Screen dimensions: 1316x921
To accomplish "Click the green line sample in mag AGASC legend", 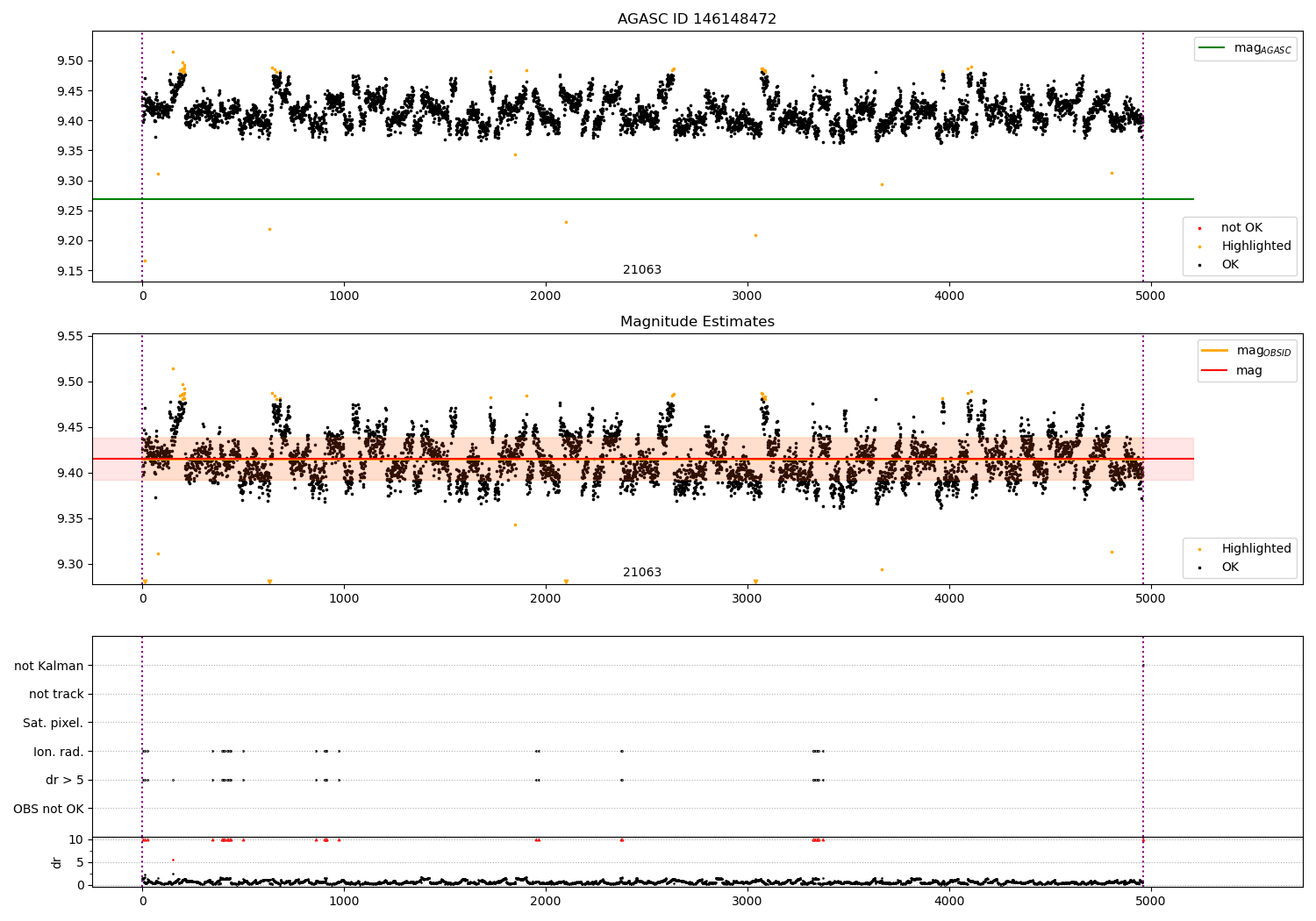I will click(x=1212, y=48).
